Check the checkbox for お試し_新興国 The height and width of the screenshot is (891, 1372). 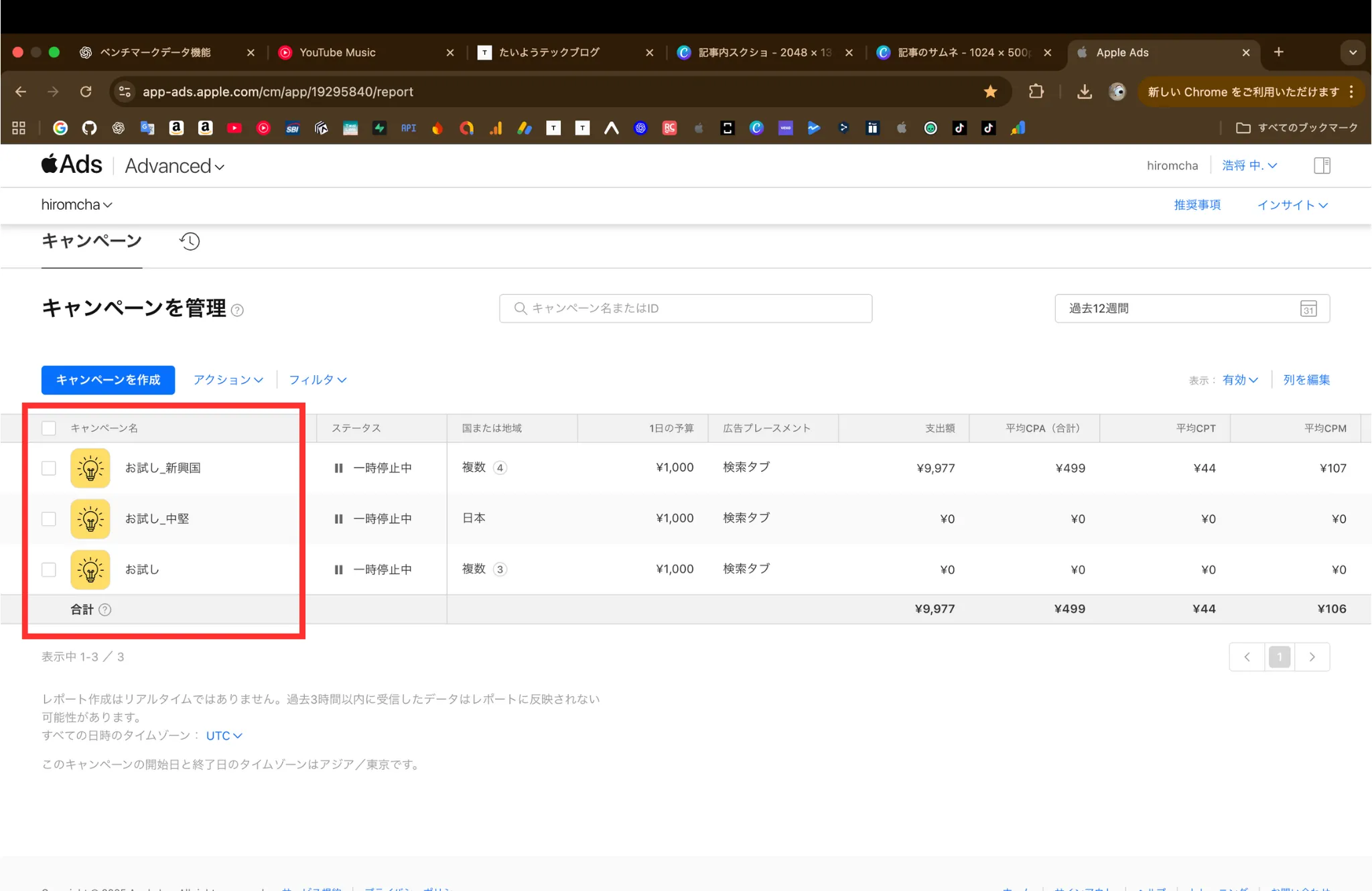click(48, 468)
